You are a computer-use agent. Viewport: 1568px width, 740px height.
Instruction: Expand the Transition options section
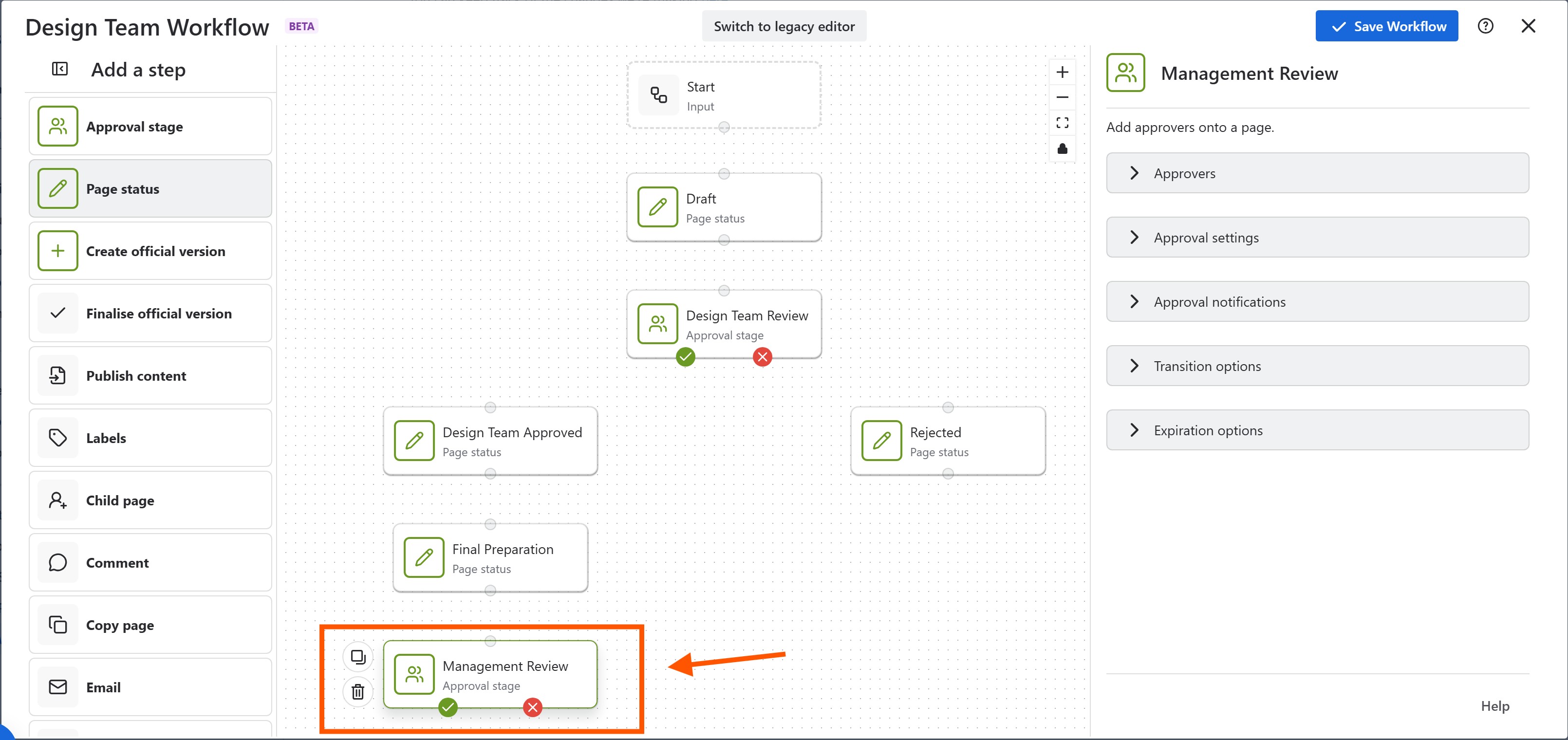click(x=1317, y=366)
